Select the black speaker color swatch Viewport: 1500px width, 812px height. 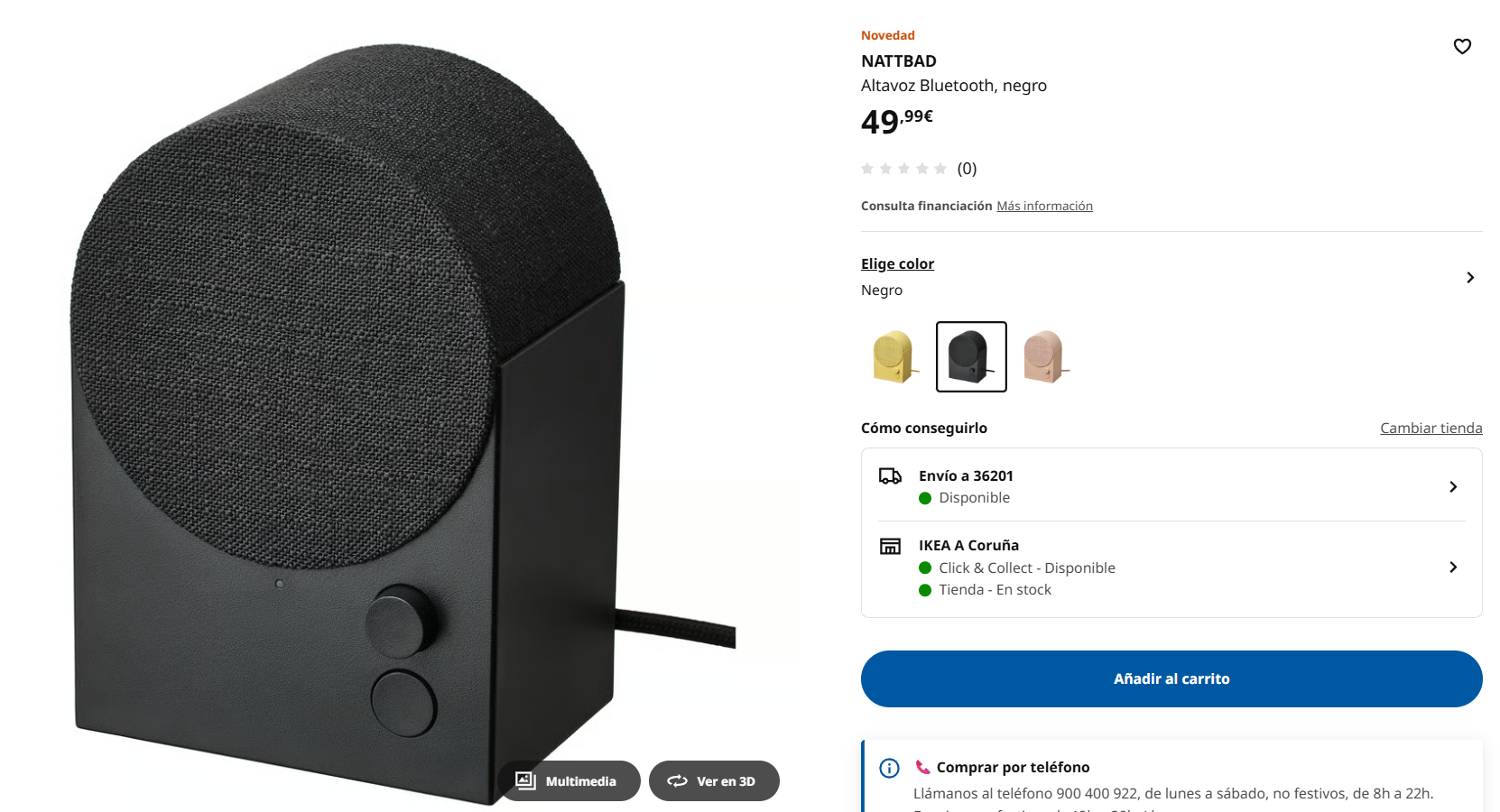[971, 356]
